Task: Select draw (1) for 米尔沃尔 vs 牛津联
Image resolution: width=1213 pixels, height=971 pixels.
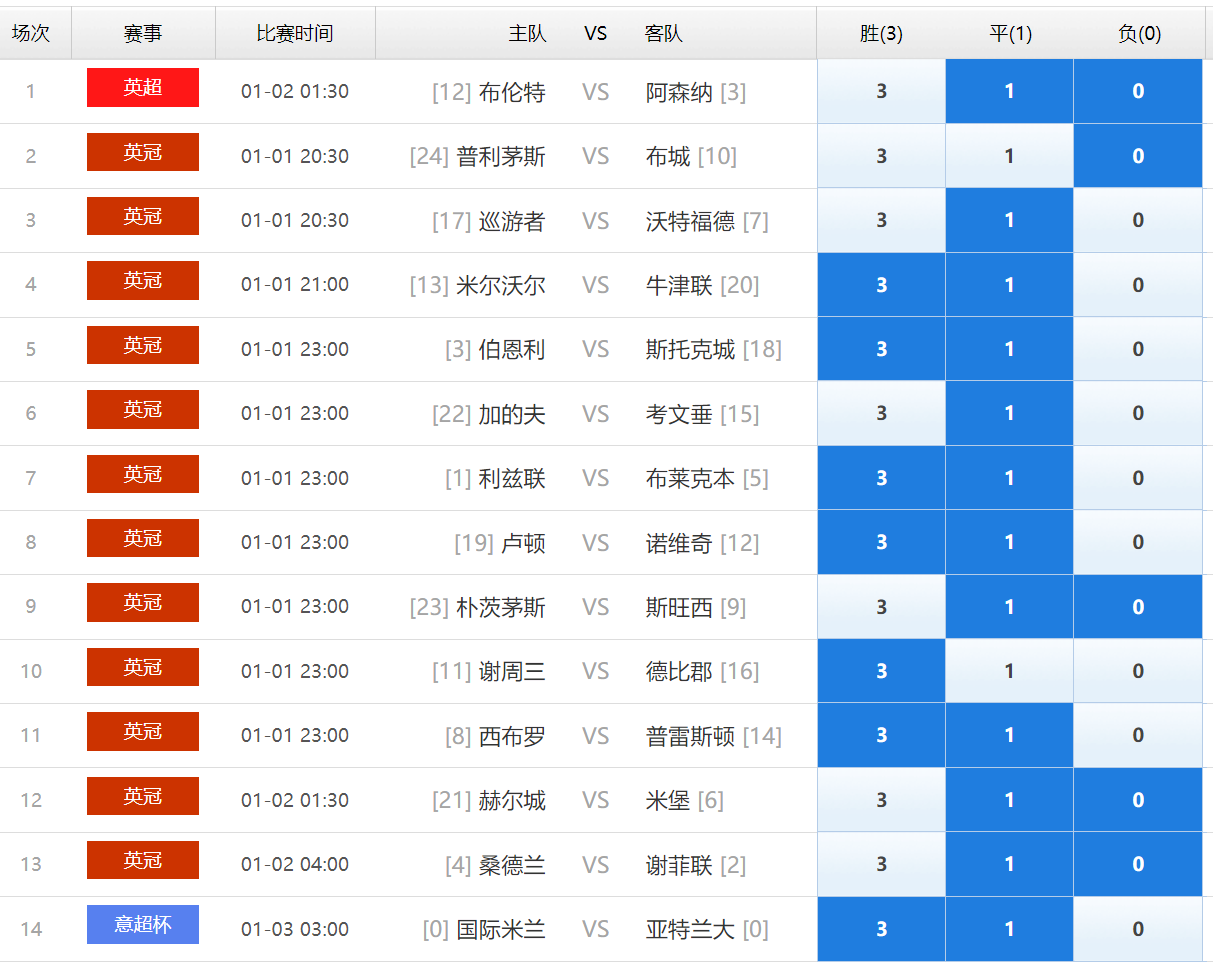Action: (1009, 285)
